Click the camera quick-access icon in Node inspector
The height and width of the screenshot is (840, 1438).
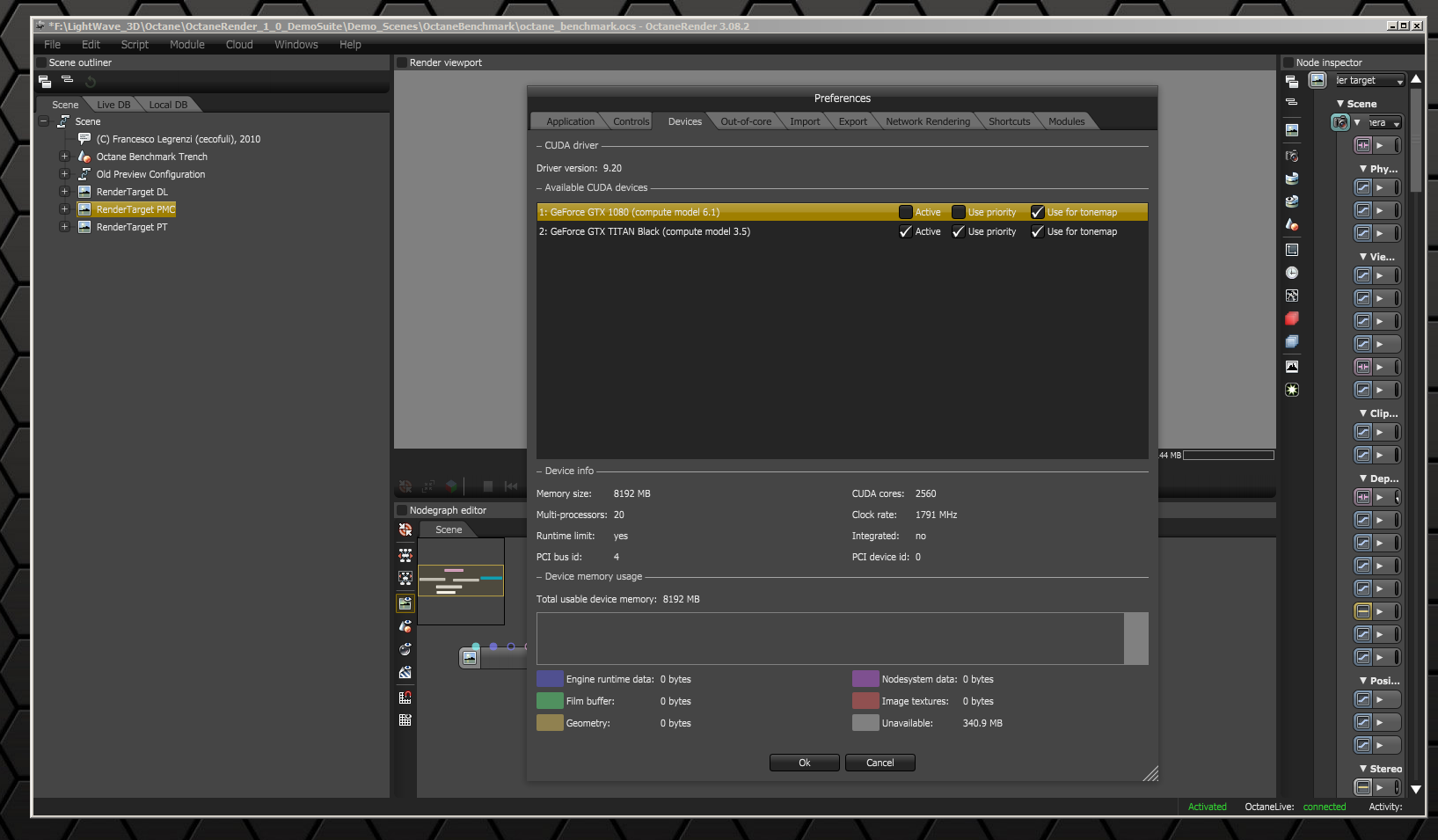click(x=1292, y=156)
